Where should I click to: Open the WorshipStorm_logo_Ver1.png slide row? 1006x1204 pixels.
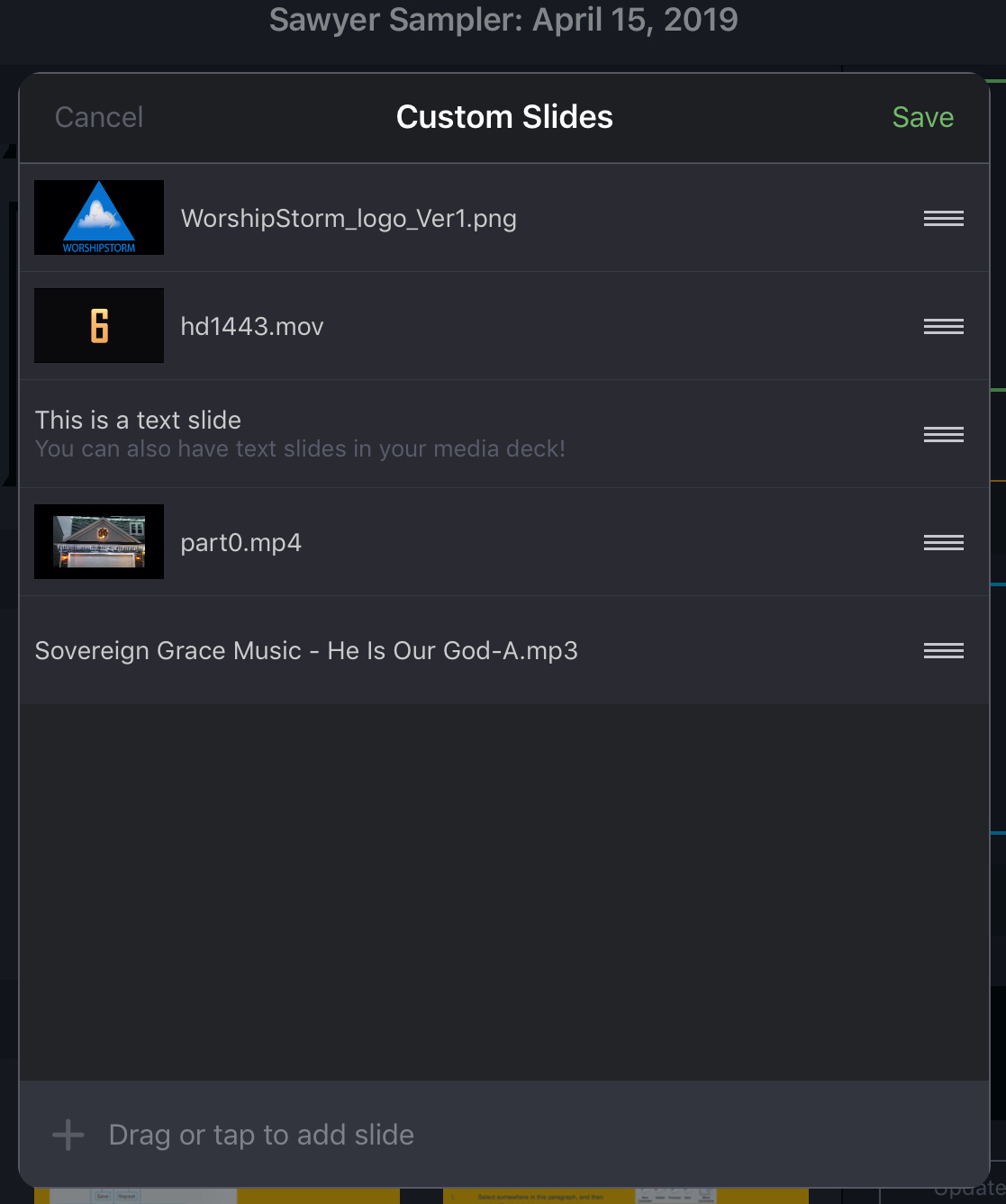coord(504,218)
